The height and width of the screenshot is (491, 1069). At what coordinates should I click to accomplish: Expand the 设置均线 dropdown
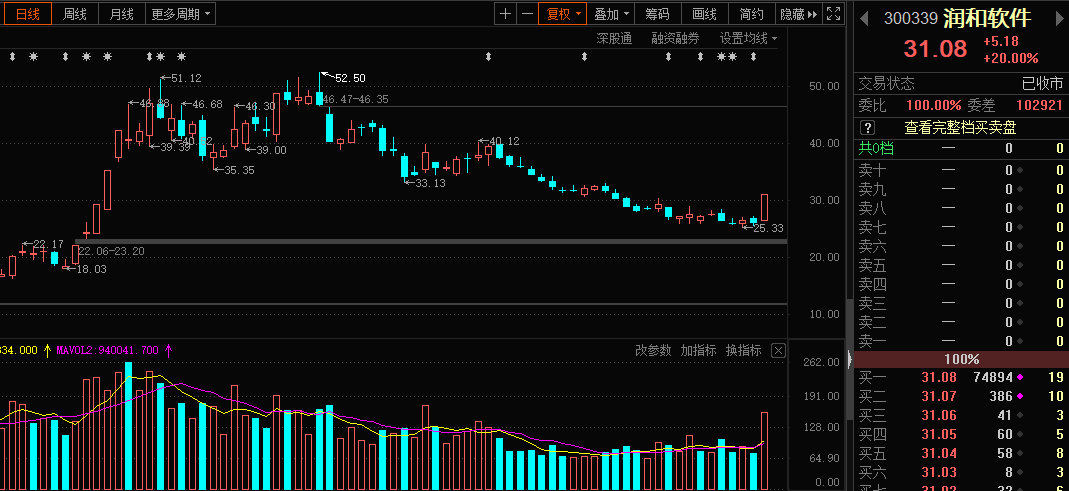click(749, 38)
